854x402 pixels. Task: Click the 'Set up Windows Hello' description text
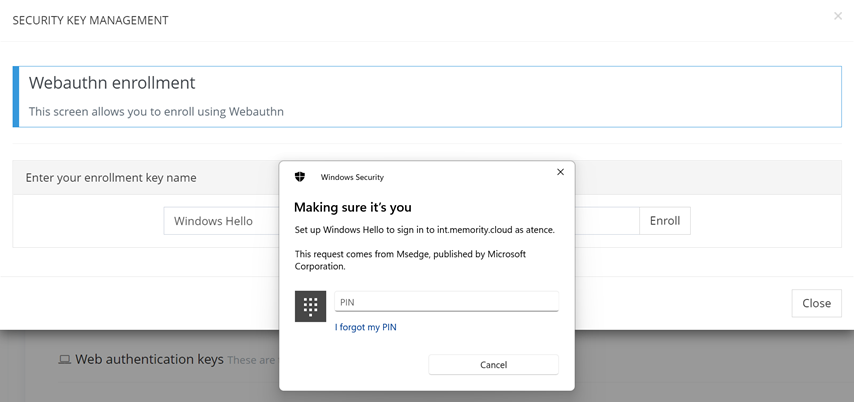point(424,230)
